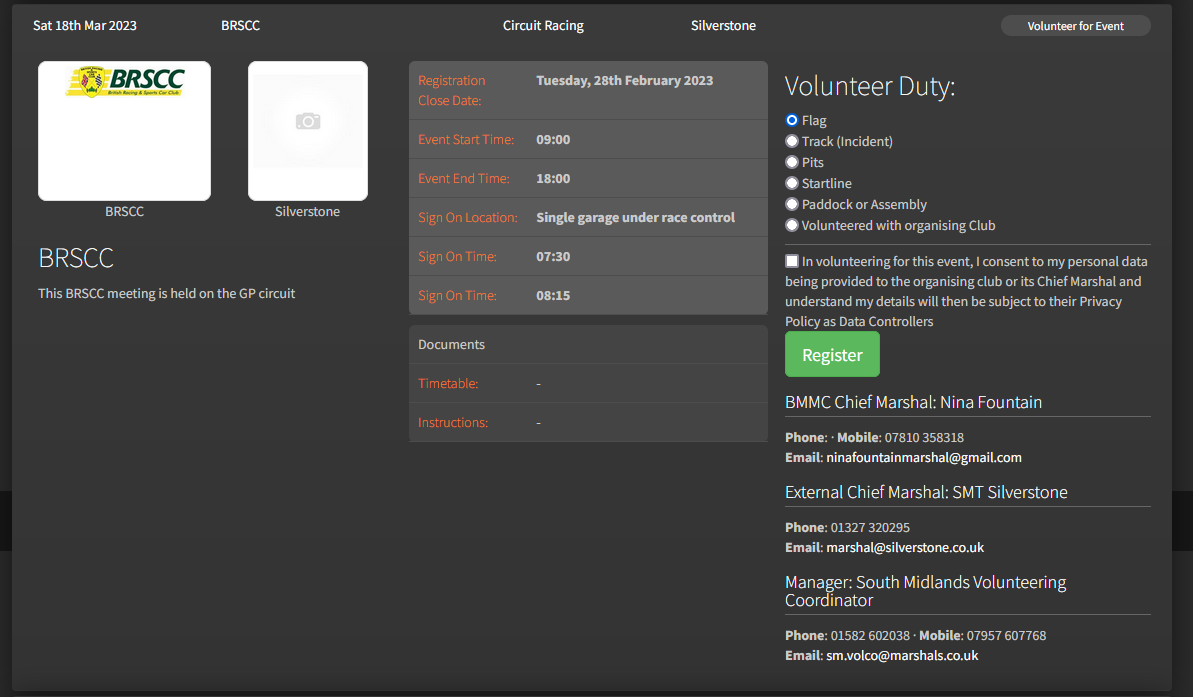Open the sm.volco@marshals.co.uk email link
1193x697 pixels.
click(x=902, y=655)
